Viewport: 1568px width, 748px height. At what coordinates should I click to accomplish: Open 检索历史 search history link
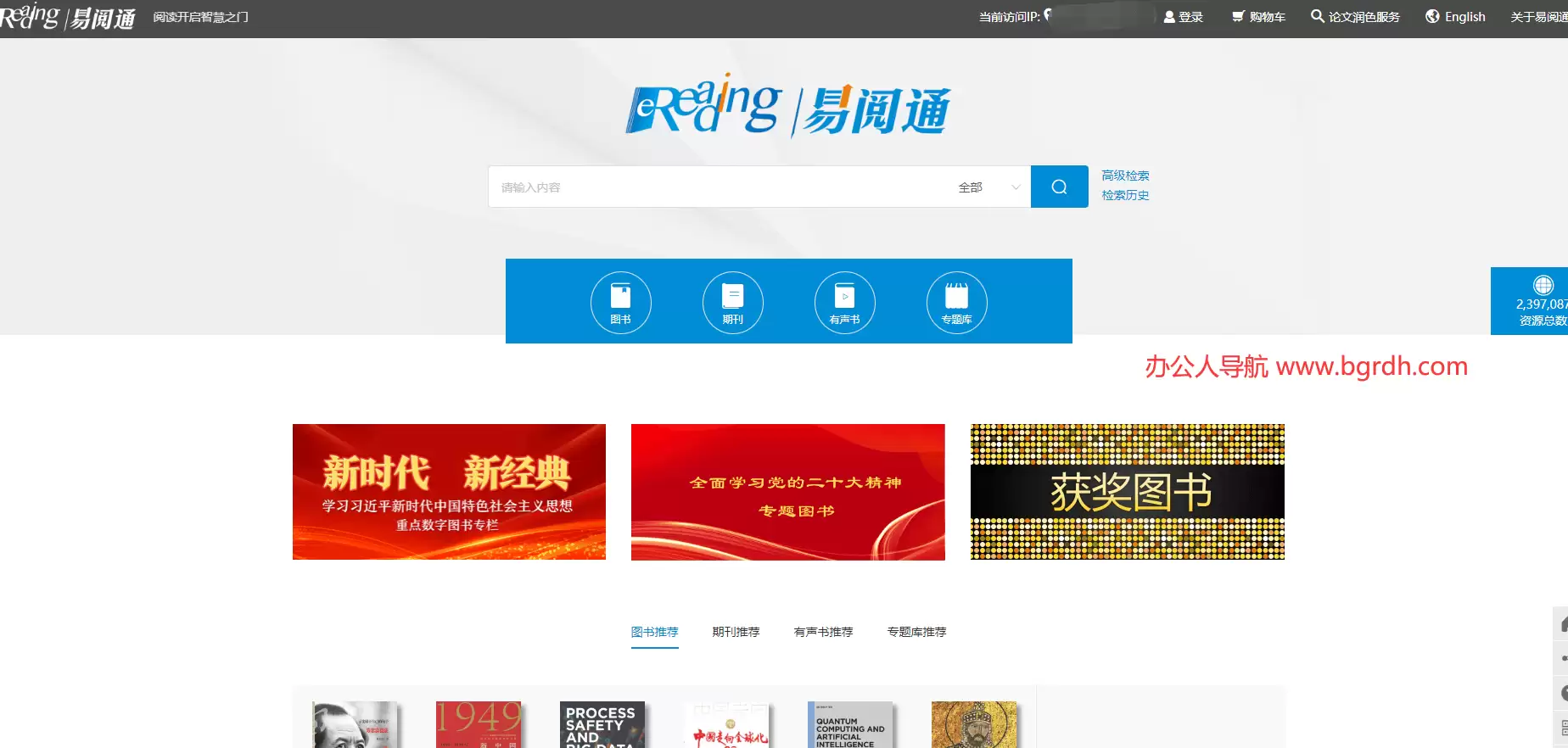[x=1125, y=195]
